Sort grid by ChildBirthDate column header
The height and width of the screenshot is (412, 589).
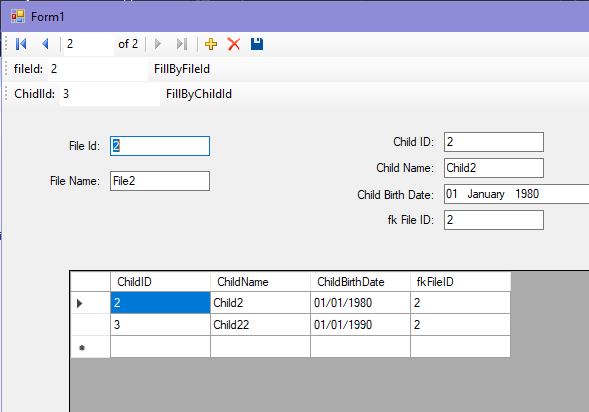(360, 282)
